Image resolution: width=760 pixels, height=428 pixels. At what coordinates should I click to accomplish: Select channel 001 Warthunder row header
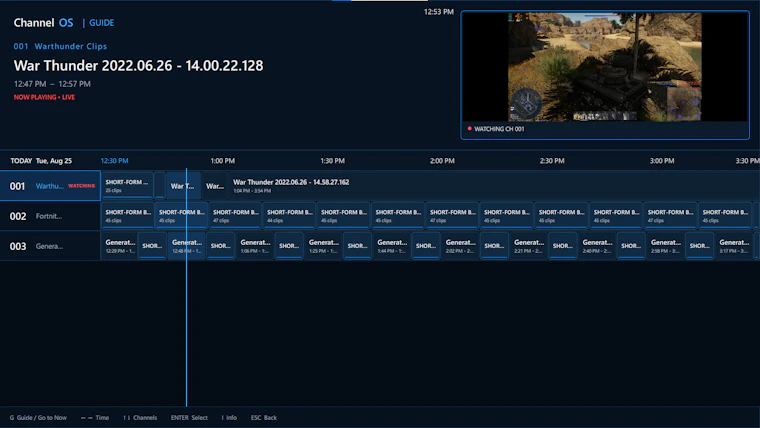(50, 186)
